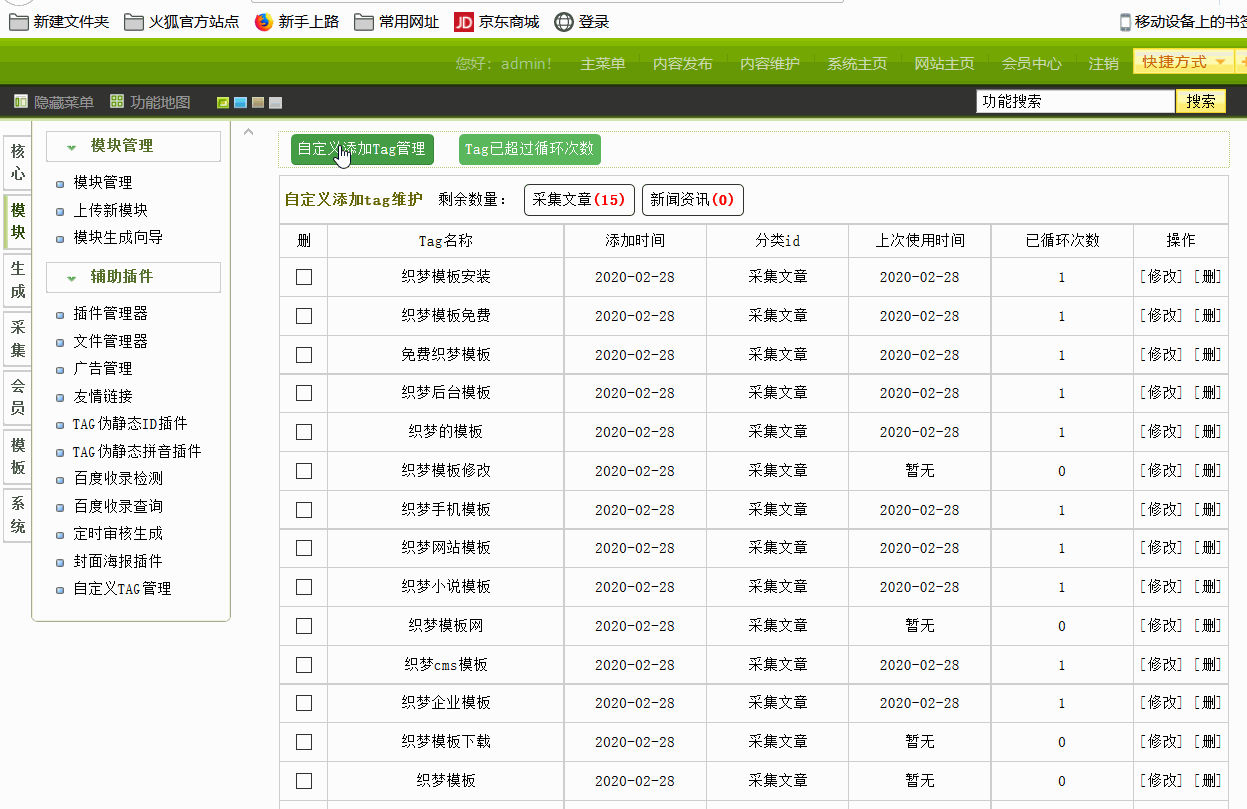Open the 内容发布 menu

(x=683, y=61)
